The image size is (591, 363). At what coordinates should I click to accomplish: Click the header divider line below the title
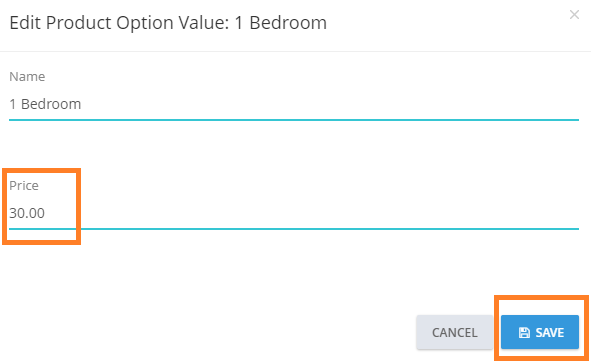(296, 51)
